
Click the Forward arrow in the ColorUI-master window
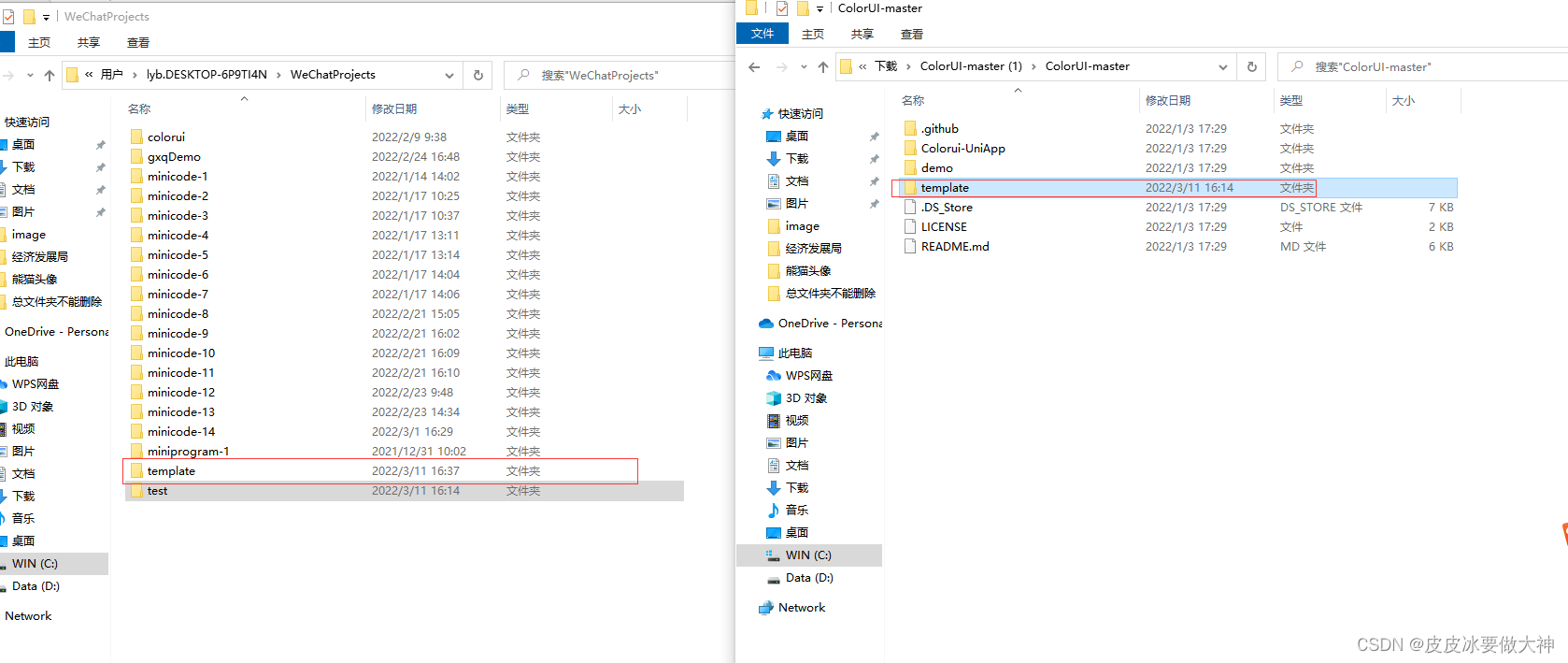click(x=782, y=66)
